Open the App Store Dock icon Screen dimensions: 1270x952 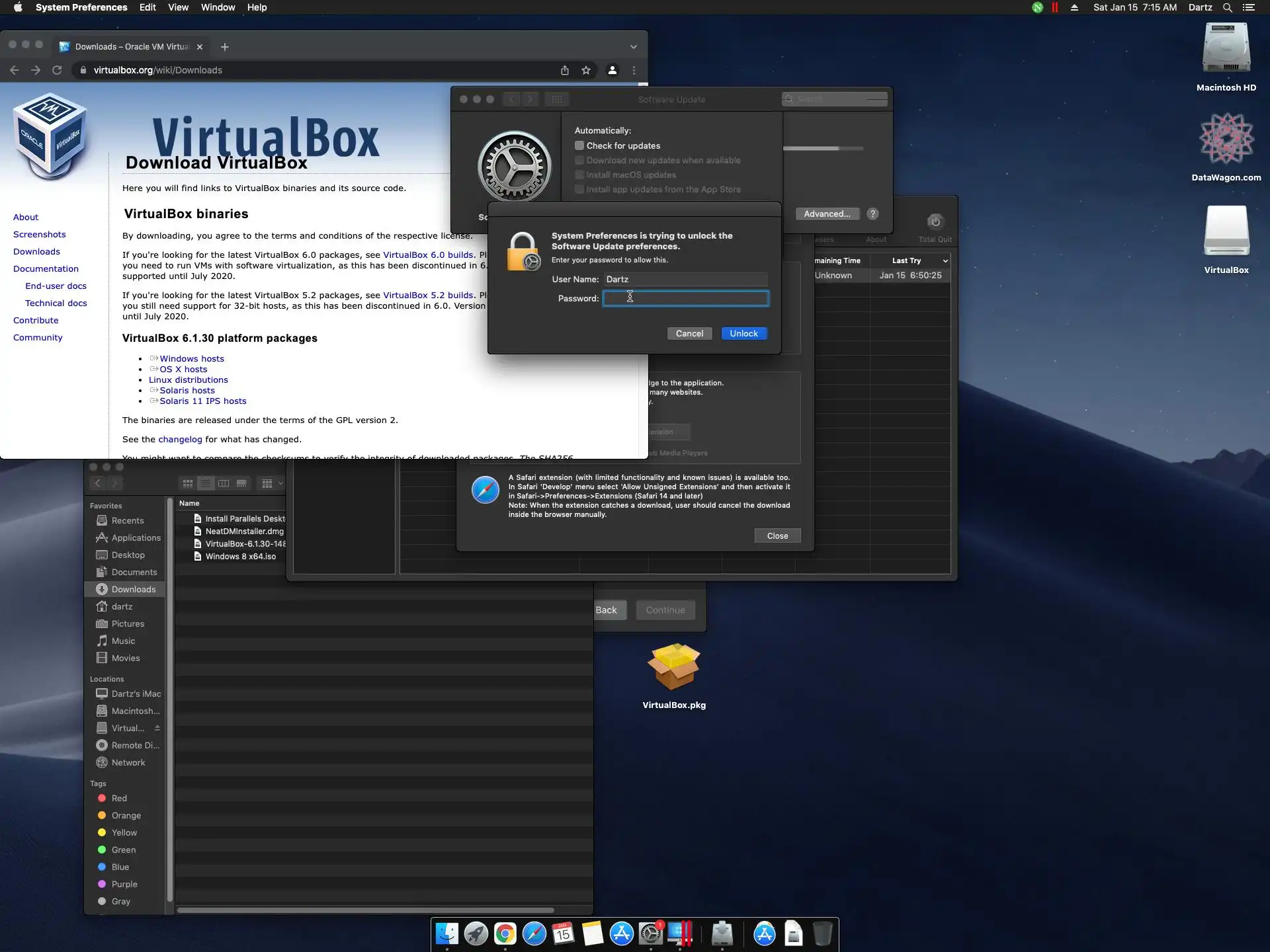(621, 933)
